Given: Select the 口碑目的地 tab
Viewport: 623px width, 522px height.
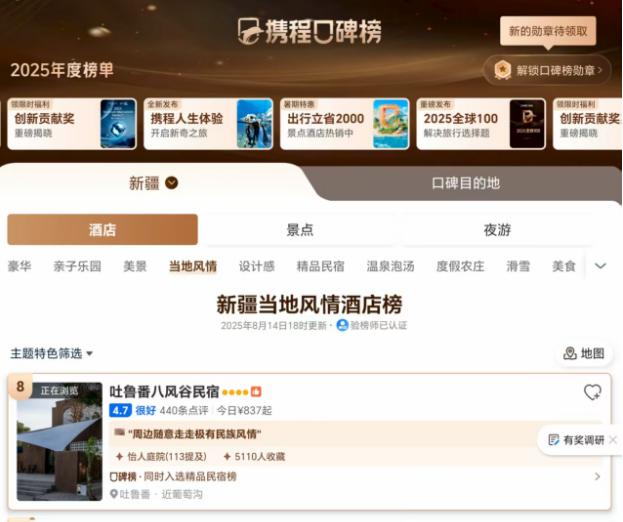Looking at the screenshot, I should tap(466, 183).
